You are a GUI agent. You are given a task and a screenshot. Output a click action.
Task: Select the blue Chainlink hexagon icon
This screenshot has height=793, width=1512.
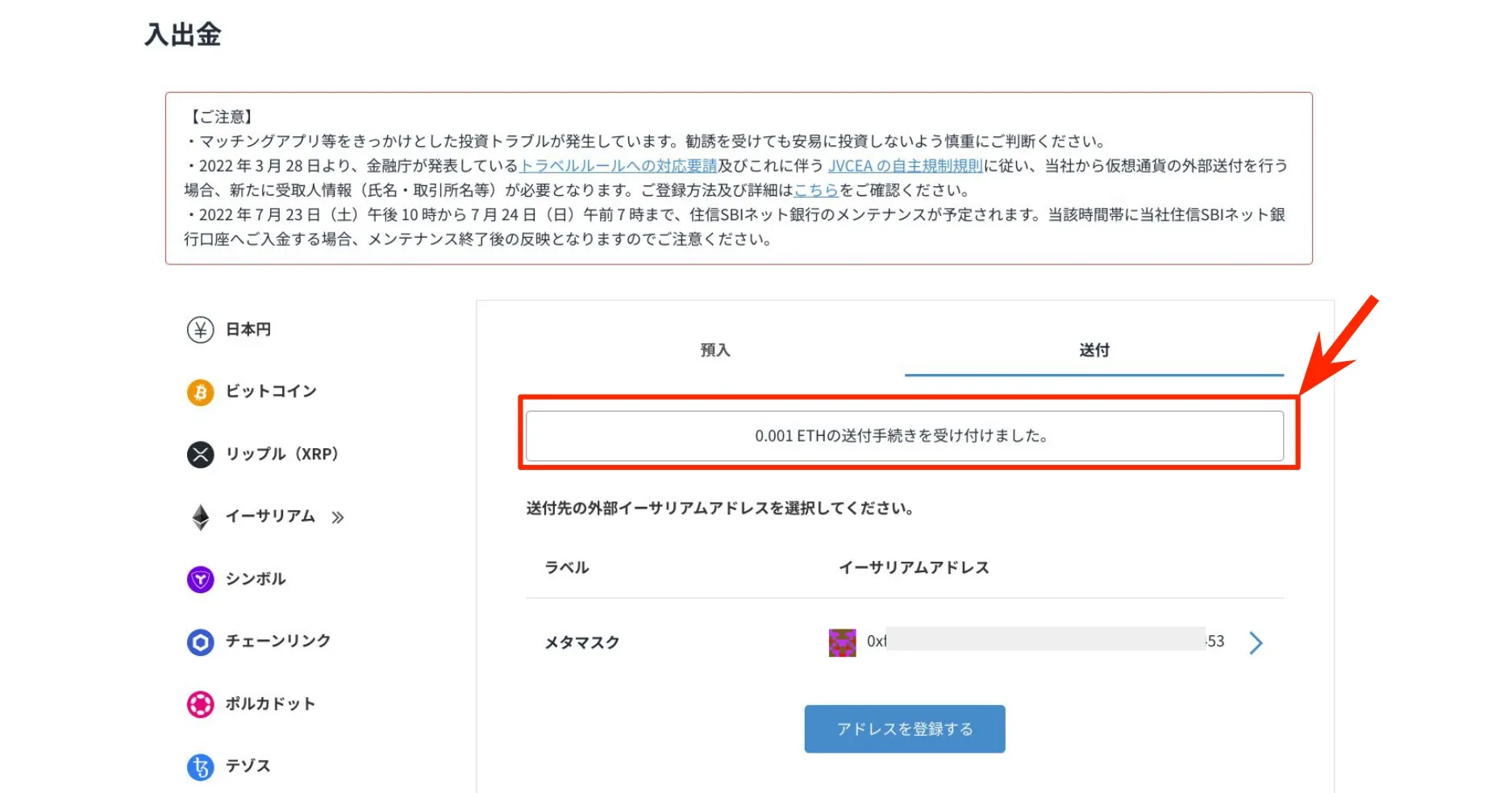[200, 641]
